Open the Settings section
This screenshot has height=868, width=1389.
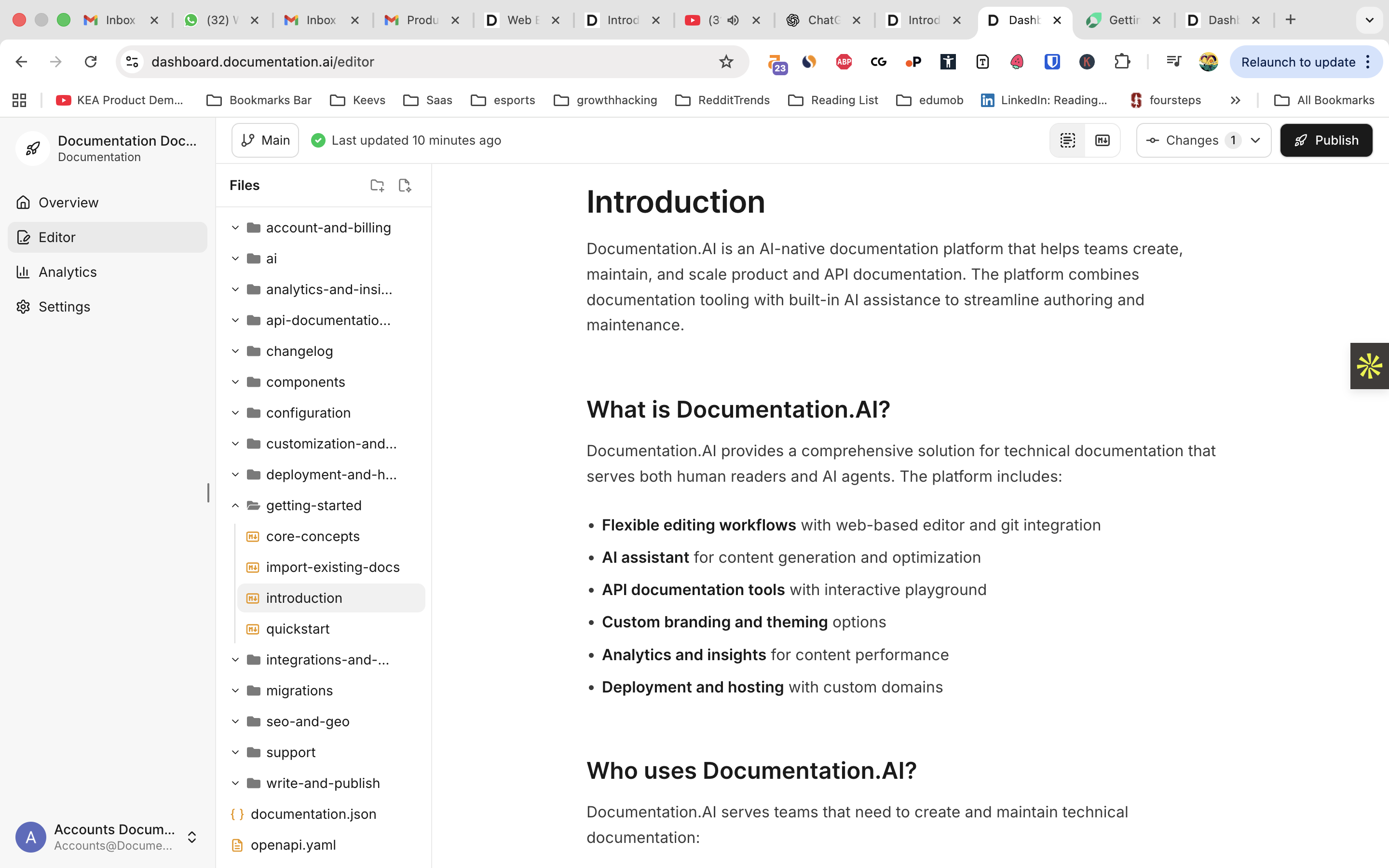(x=64, y=307)
